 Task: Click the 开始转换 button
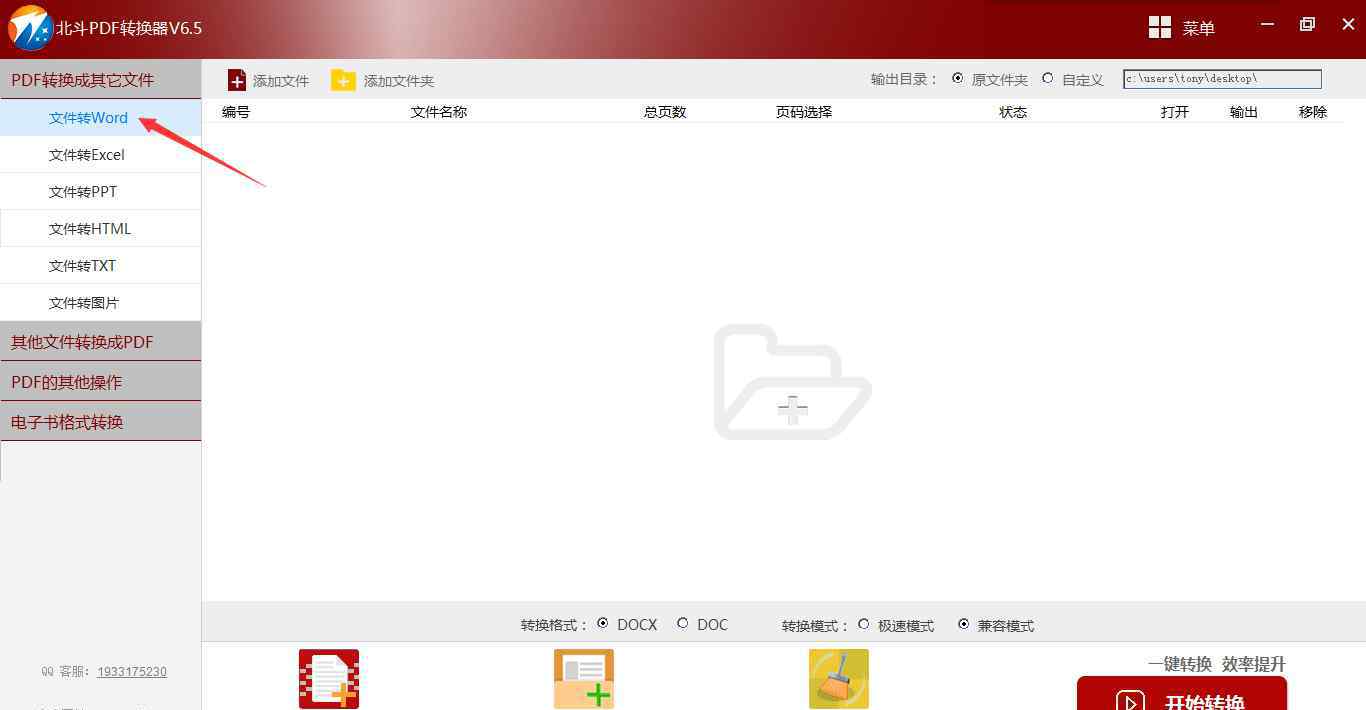tap(1182, 694)
